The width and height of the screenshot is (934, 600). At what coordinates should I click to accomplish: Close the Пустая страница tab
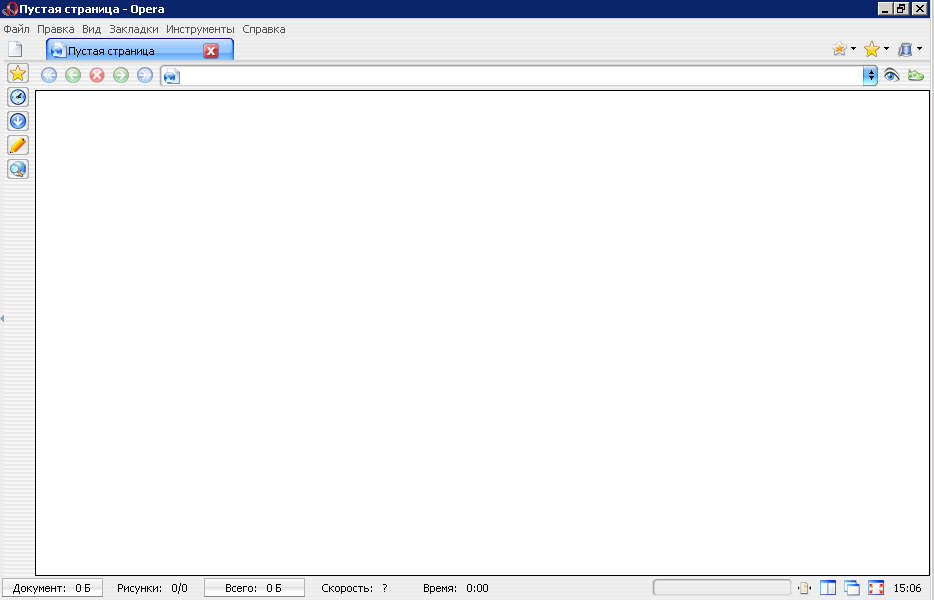[211, 51]
